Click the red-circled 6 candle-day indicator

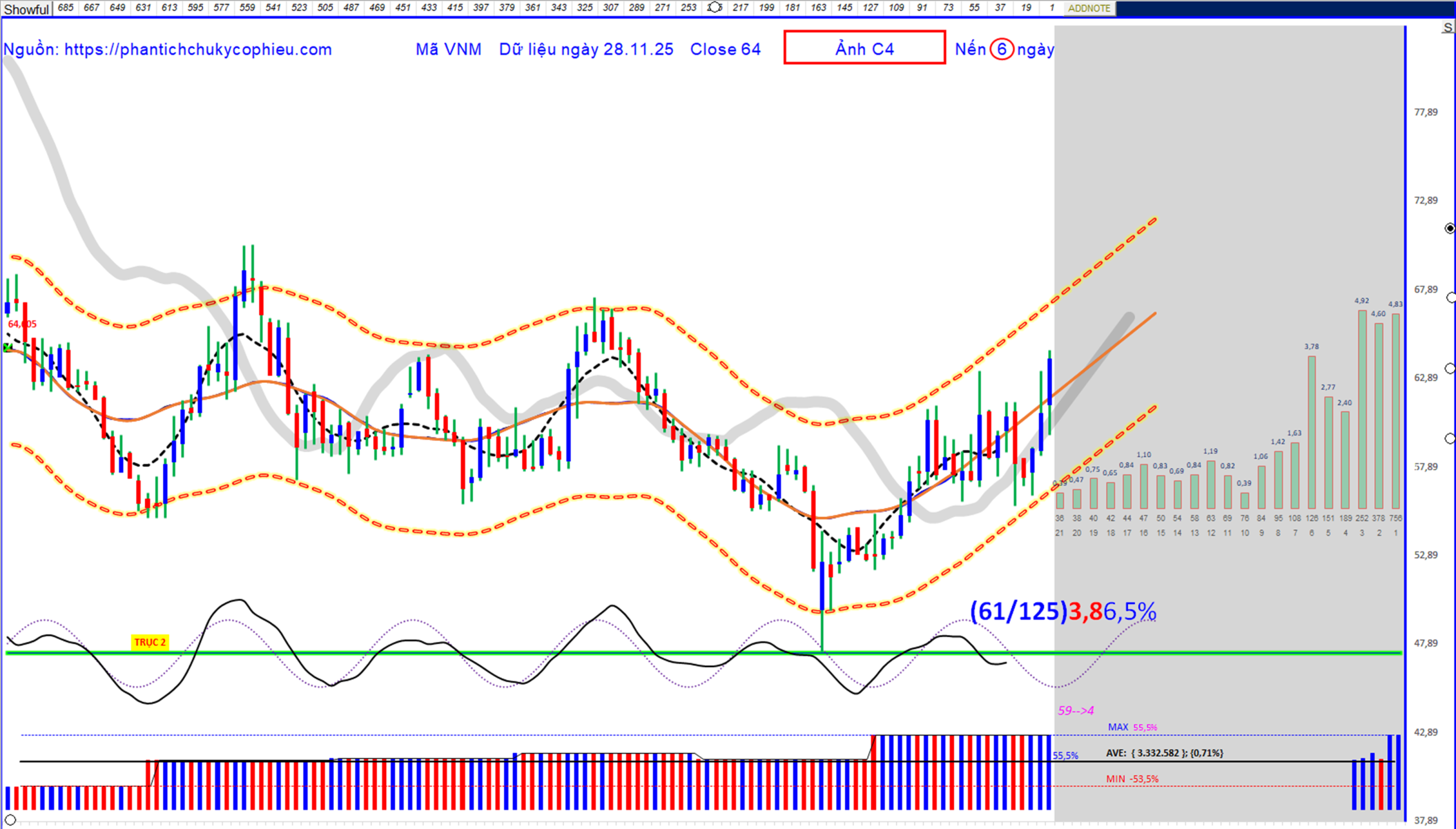point(1001,49)
